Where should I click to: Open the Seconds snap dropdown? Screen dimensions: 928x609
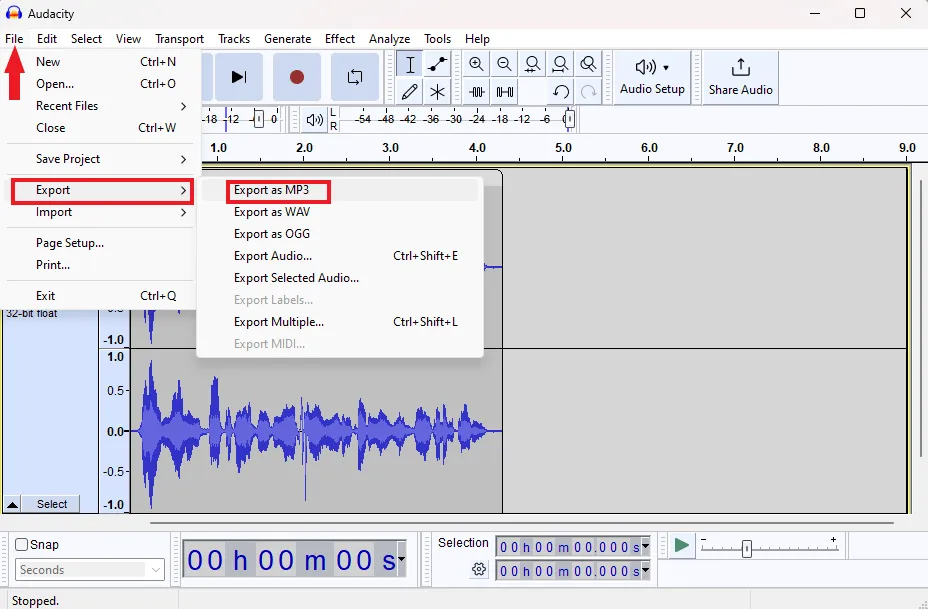pyautogui.click(x=90, y=570)
